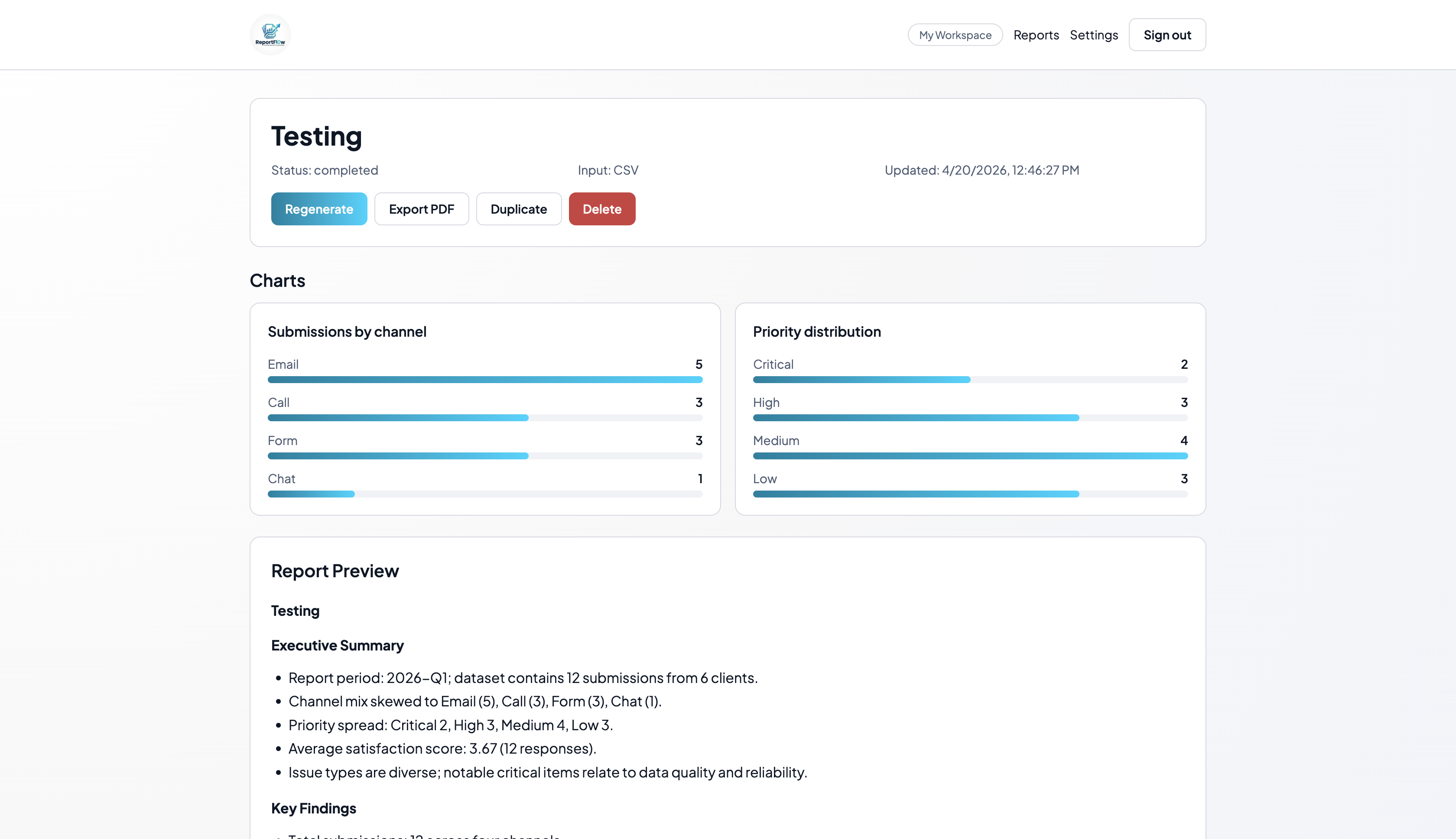Click the Chat channel progress bar
Viewport: 1456px width, 839px height.
point(484,494)
